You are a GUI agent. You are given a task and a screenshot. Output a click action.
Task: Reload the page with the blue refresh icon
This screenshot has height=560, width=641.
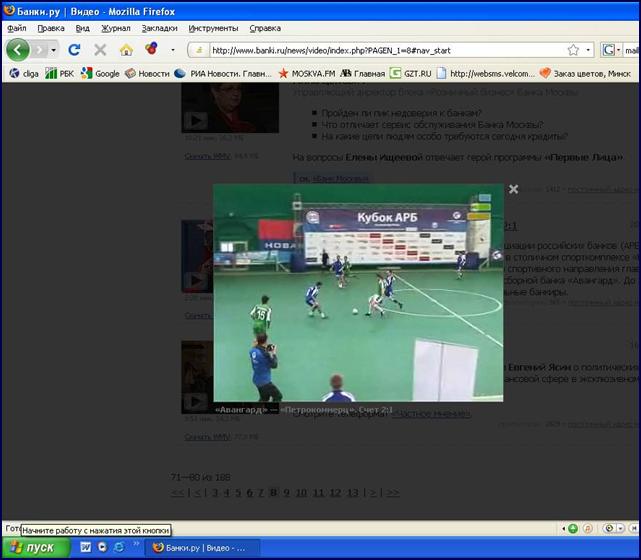tap(74, 50)
